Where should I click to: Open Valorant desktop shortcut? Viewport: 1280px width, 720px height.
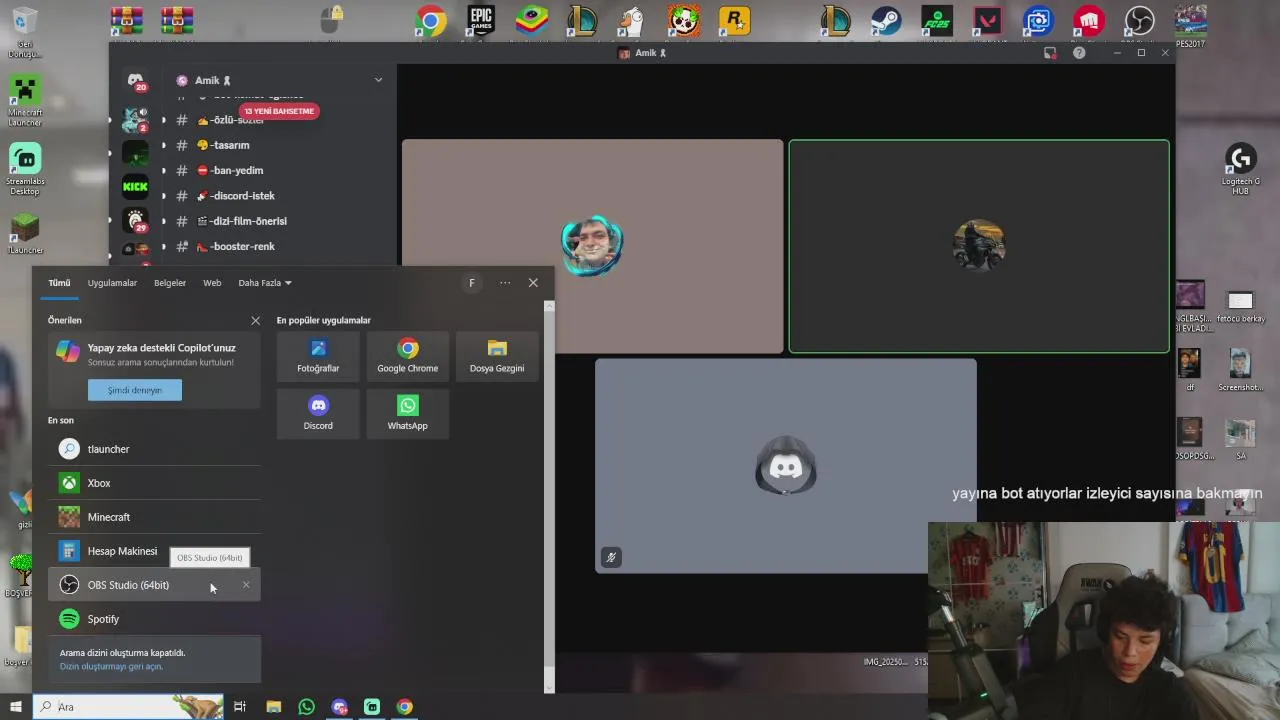coord(987,22)
